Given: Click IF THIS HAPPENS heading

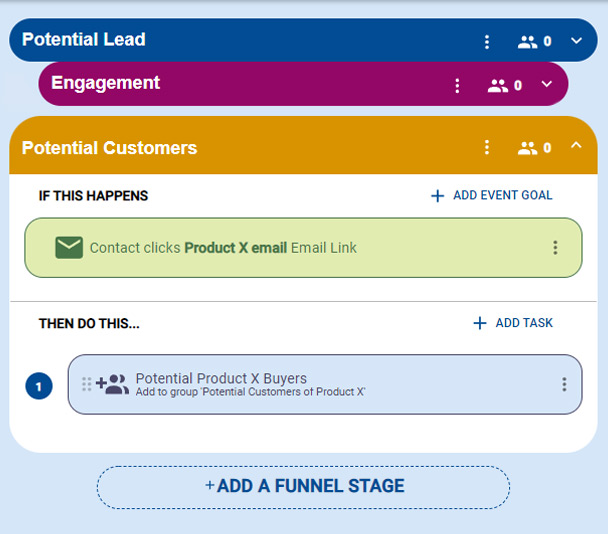Looking at the screenshot, I should click(93, 195).
